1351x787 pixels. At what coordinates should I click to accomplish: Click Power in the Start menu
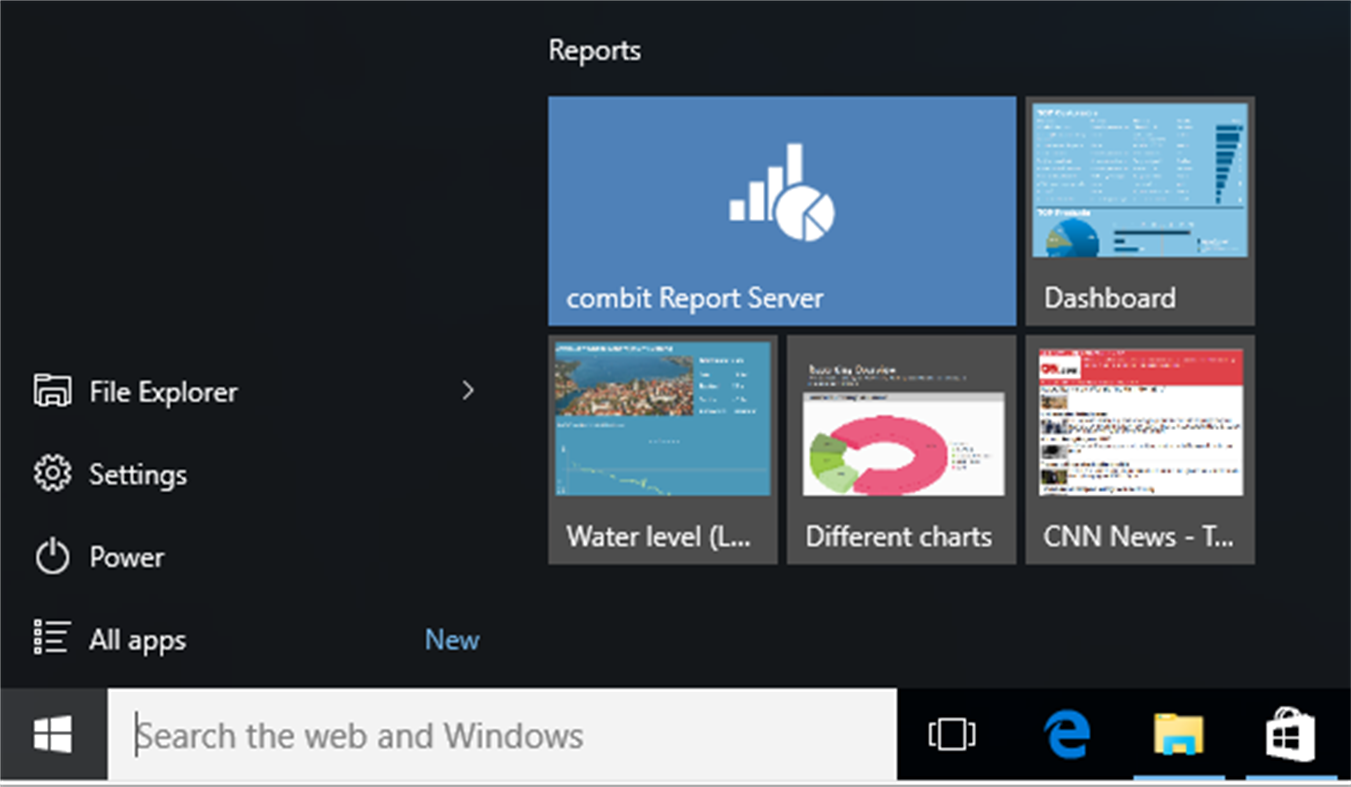[x=127, y=557]
